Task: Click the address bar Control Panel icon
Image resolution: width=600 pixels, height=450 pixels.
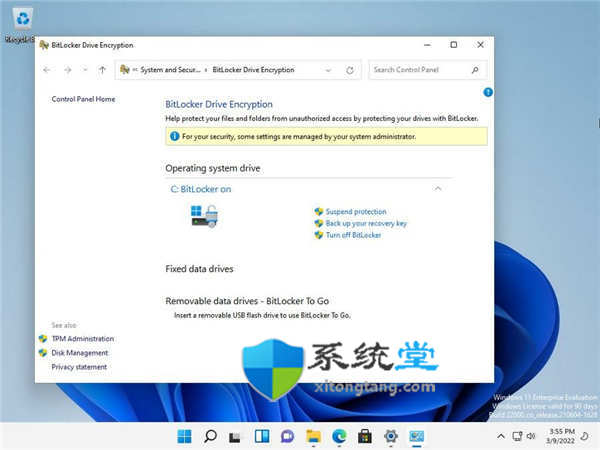Action: pyautogui.click(x=125, y=70)
